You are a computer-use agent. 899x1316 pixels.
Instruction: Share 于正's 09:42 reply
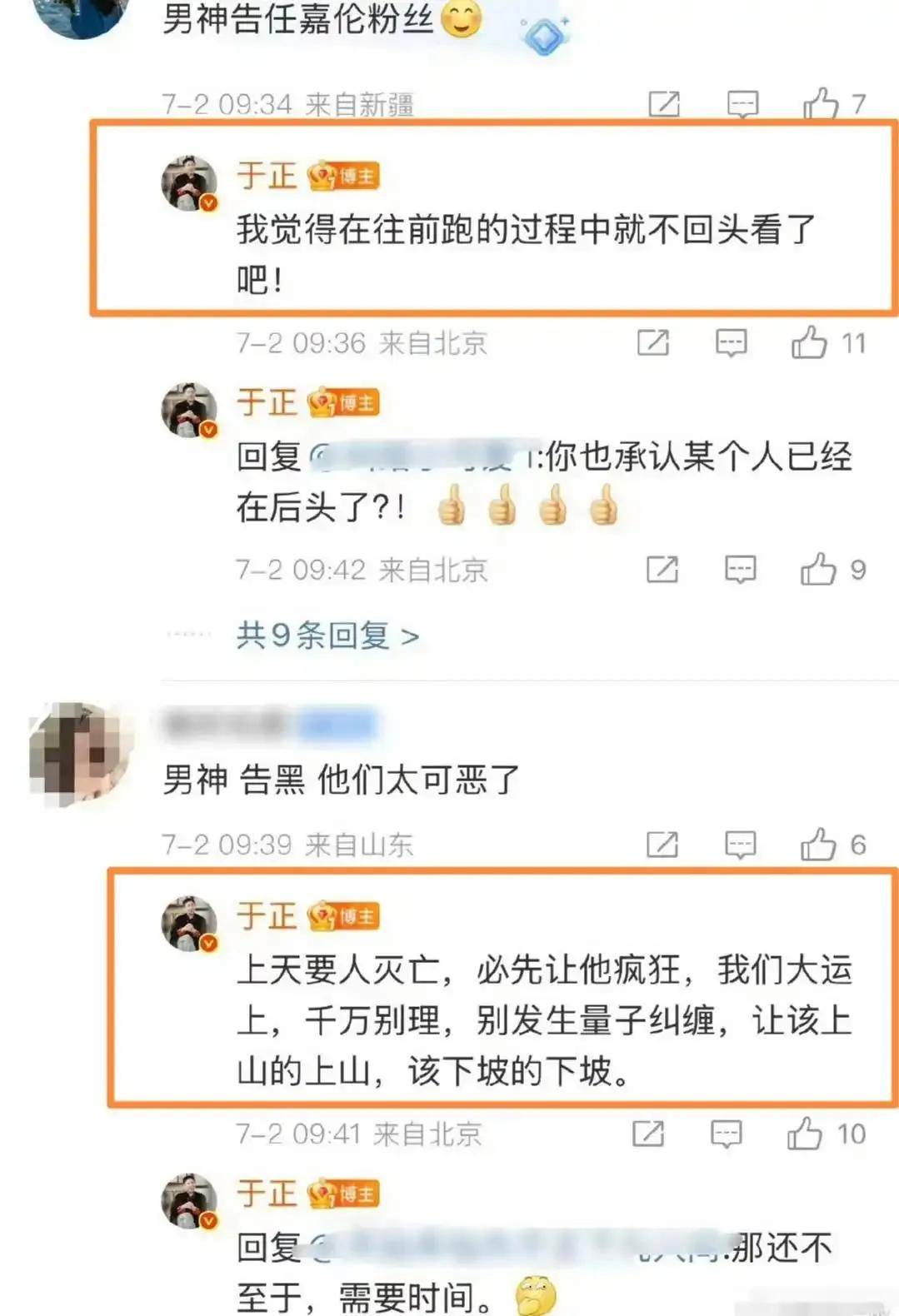click(x=662, y=570)
